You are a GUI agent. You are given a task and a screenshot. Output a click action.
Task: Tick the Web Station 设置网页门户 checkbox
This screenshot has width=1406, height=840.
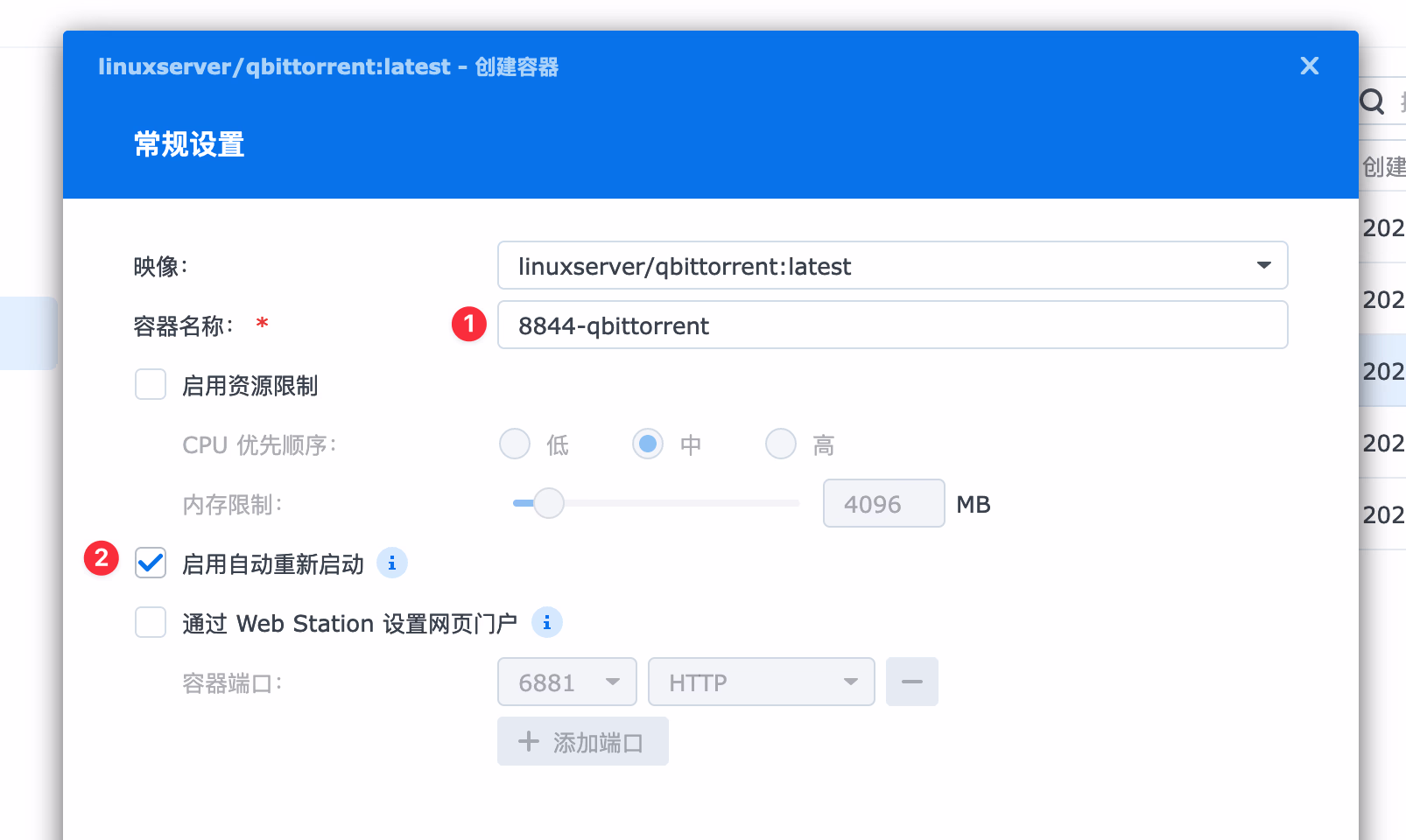pyautogui.click(x=151, y=623)
